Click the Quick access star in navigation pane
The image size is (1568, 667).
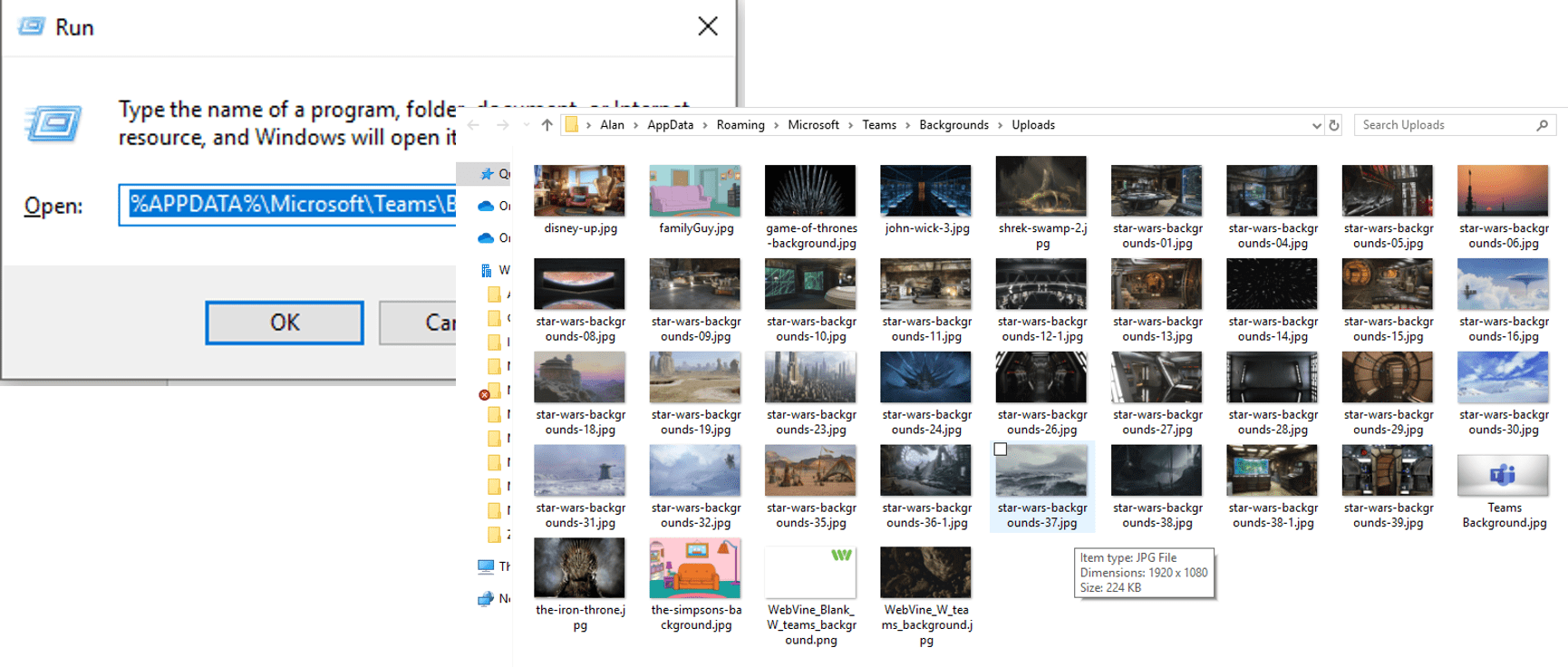(487, 173)
